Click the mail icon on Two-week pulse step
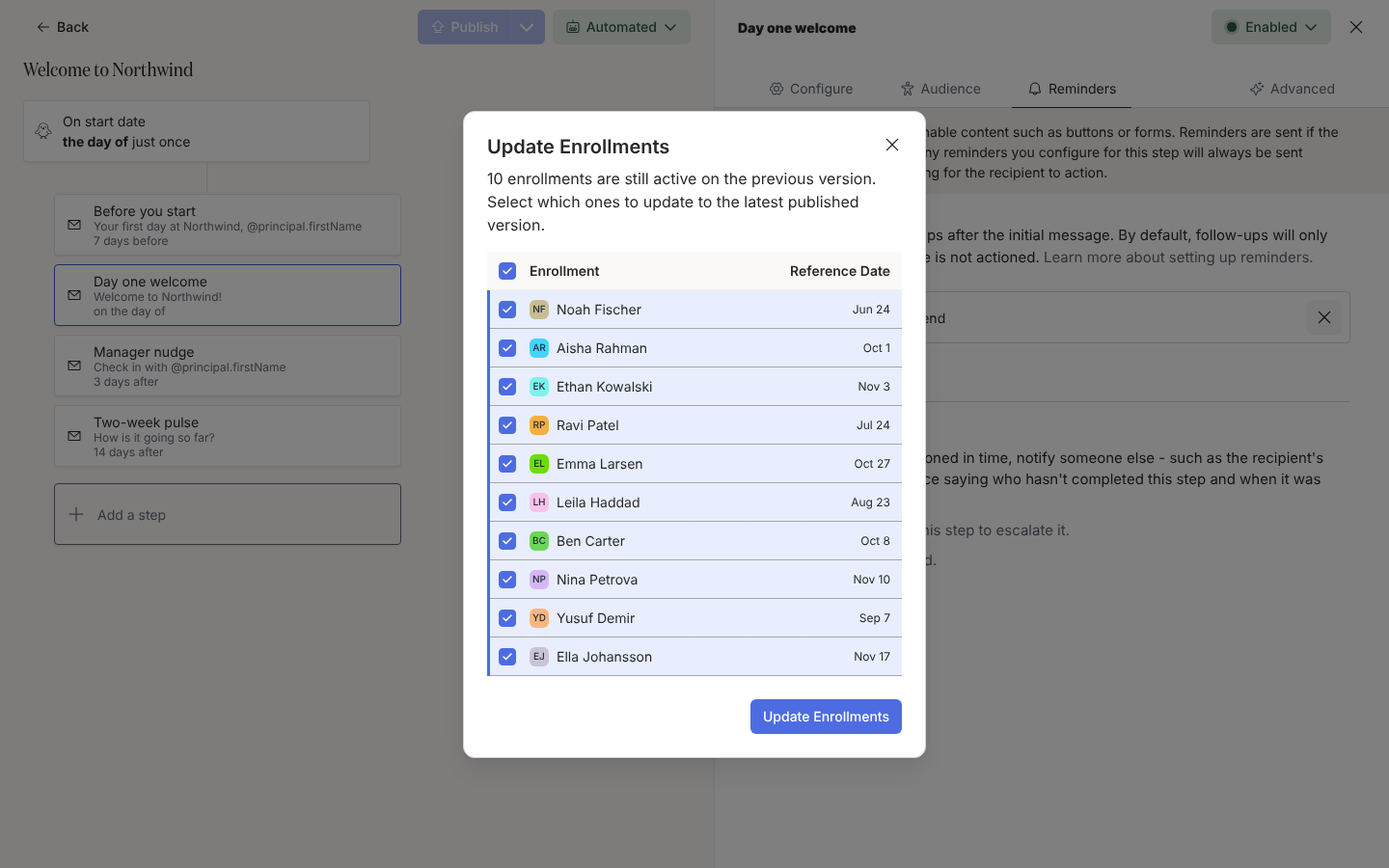 [x=74, y=436]
